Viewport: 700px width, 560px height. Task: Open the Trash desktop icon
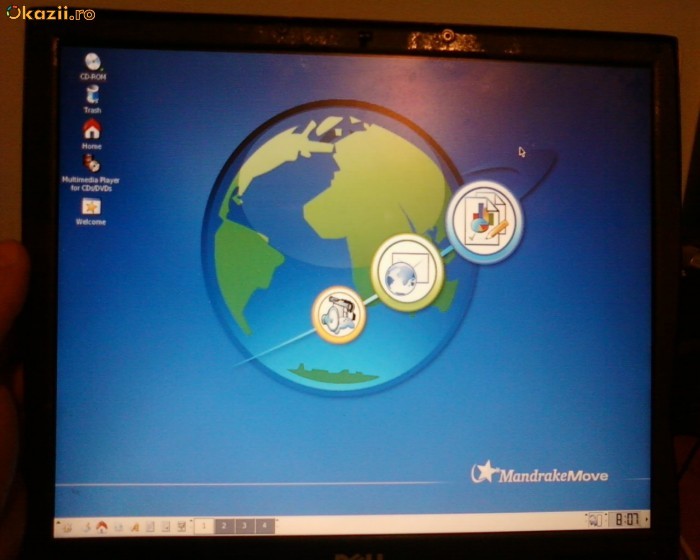tap(92, 100)
